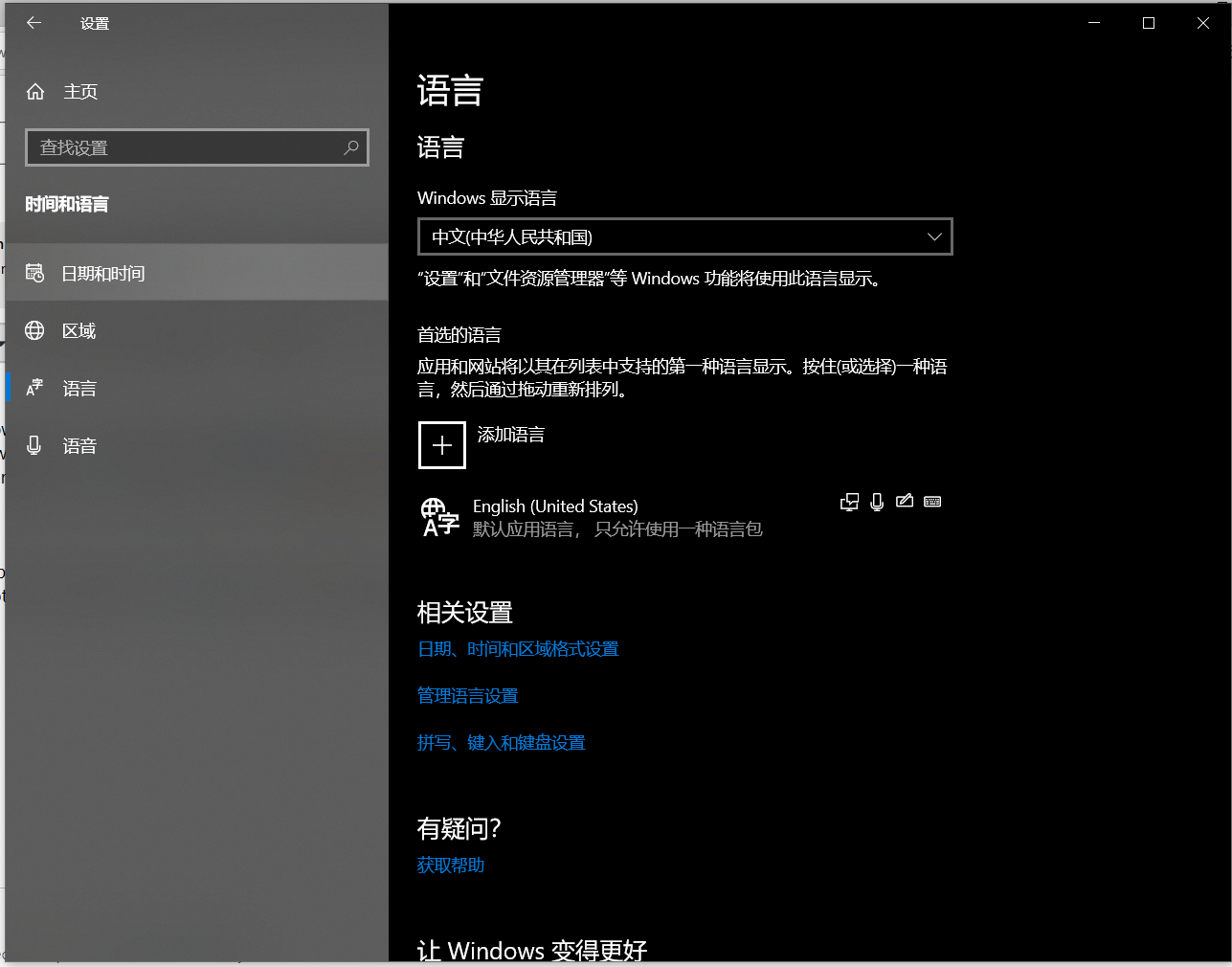The image size is (1232, 967).
Task: Click the plus icon to add language
Action: click(442, 445)
